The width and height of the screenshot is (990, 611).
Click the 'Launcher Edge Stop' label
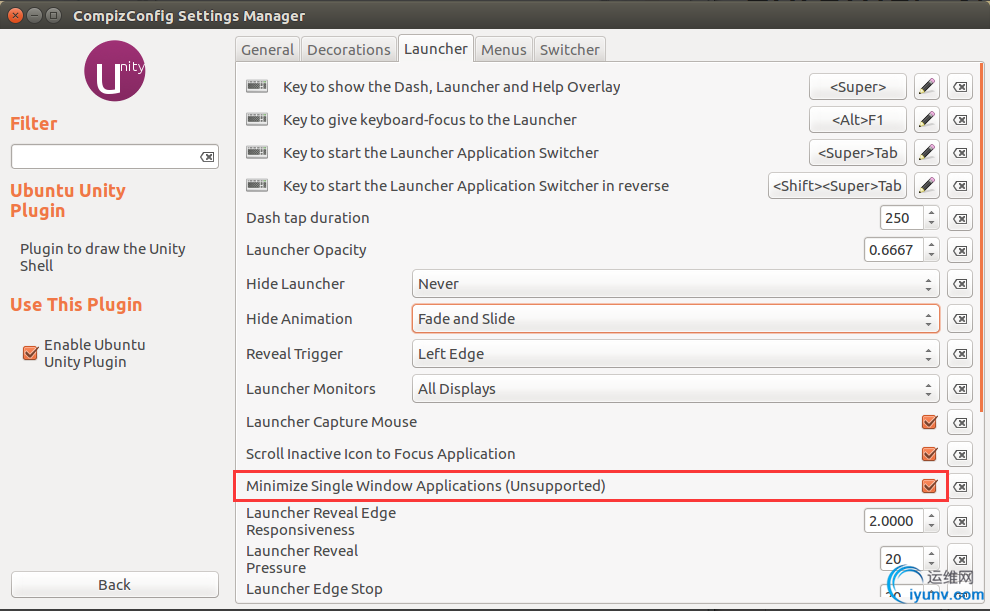314,589
